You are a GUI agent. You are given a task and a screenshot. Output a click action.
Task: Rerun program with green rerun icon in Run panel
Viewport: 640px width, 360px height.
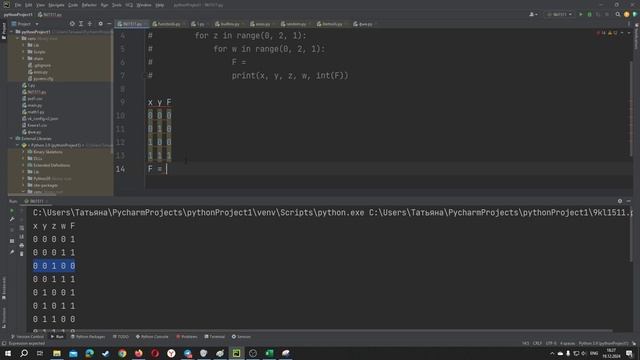[12, 211]
